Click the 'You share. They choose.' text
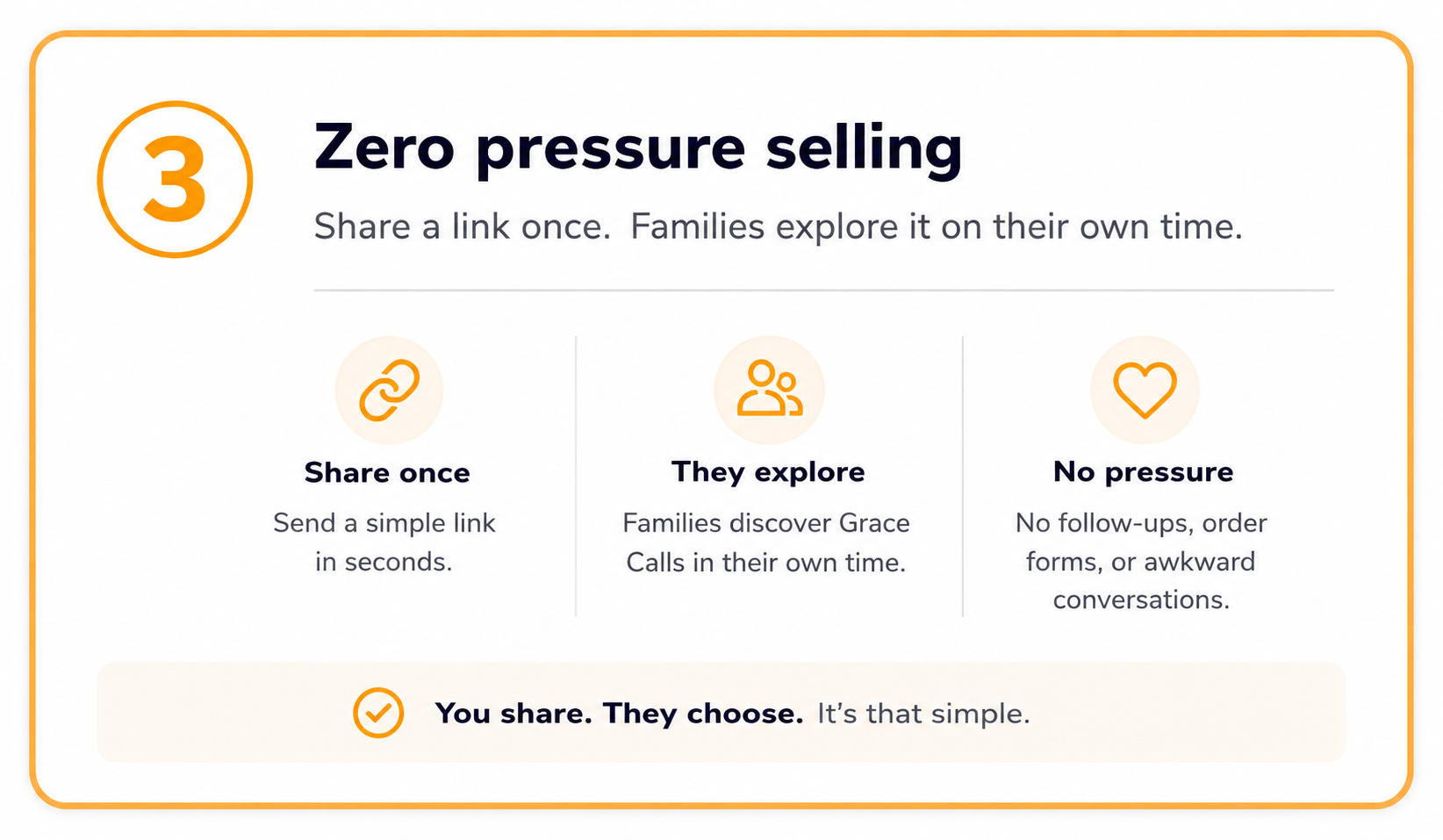The image size is (1443, 840). point(619,714)
